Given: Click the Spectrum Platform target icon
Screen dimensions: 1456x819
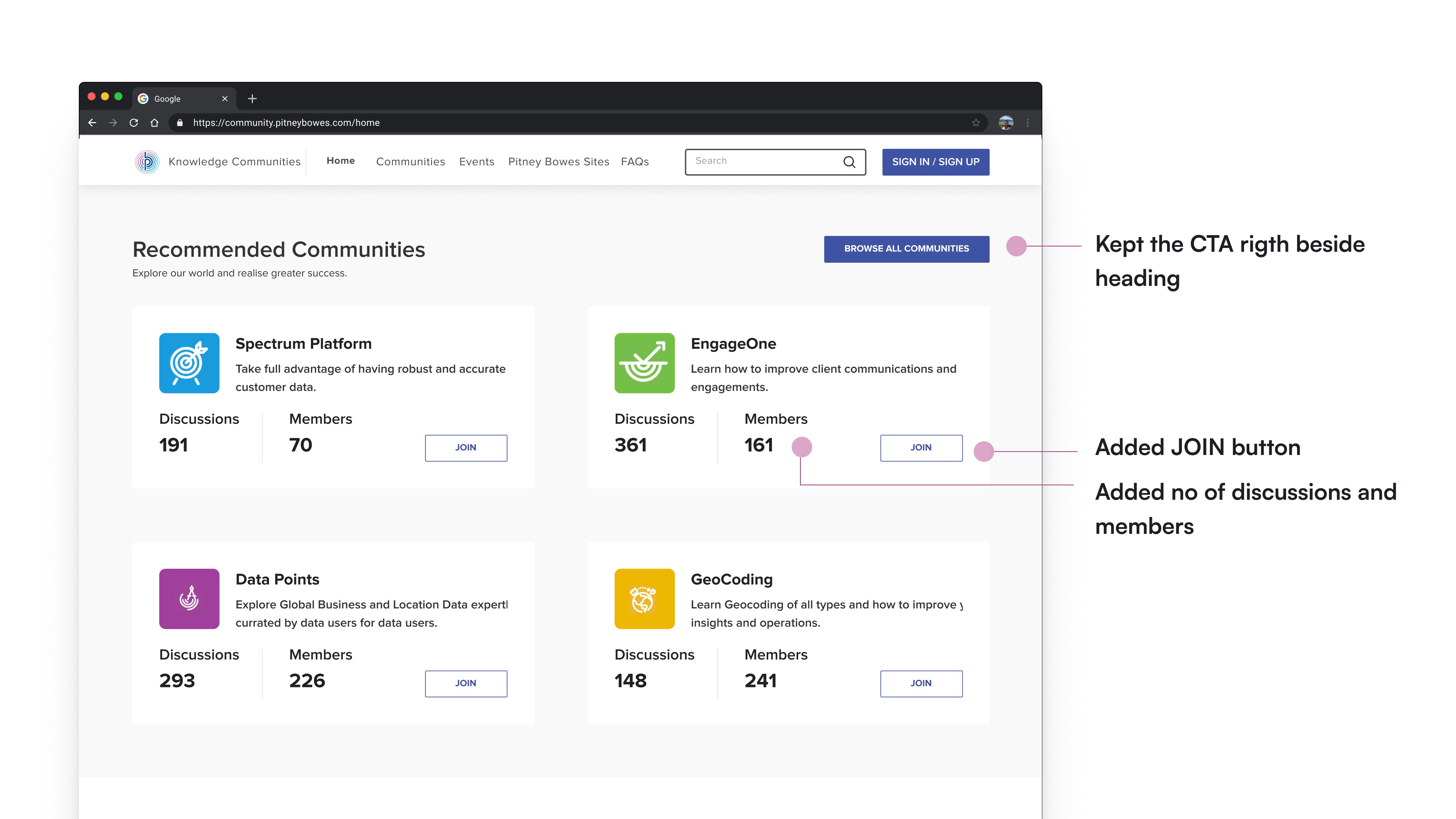Looking at the screenshot, I should pos(189,363).
